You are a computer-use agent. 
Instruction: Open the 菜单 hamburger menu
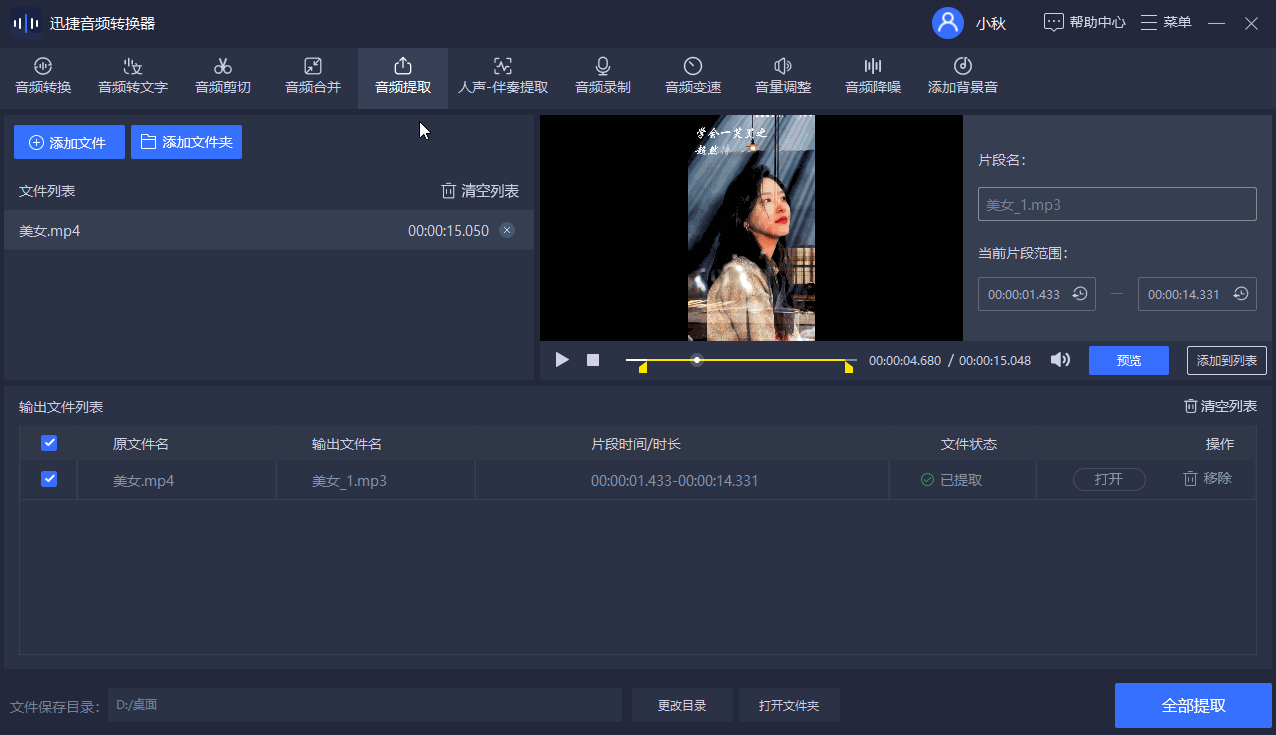click(1166, 22)
